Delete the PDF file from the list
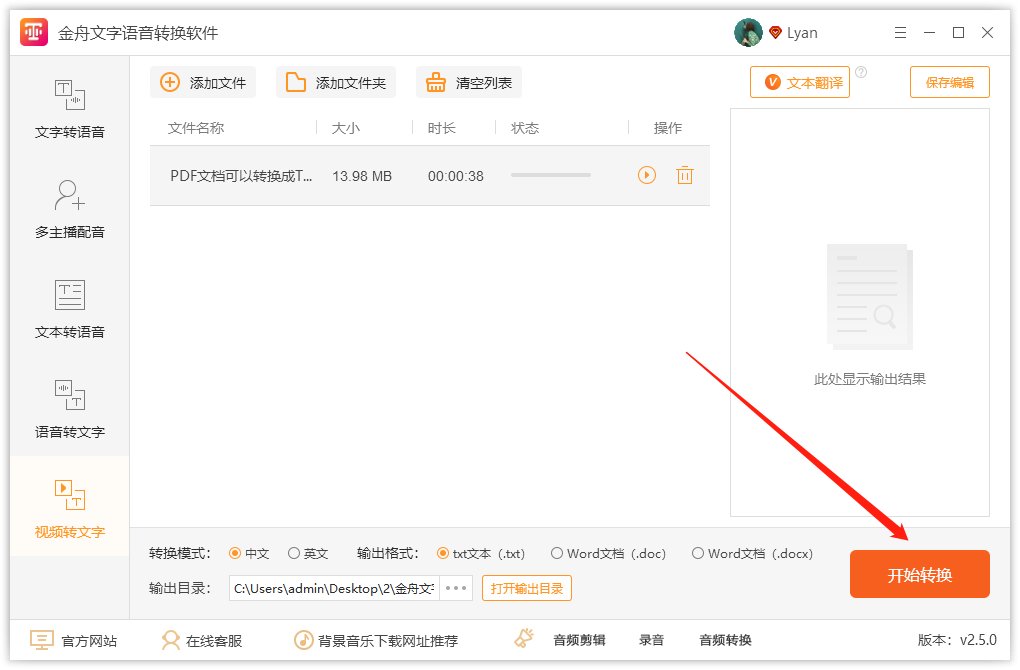Screen dimensions: 1020x670 [685, 175]
